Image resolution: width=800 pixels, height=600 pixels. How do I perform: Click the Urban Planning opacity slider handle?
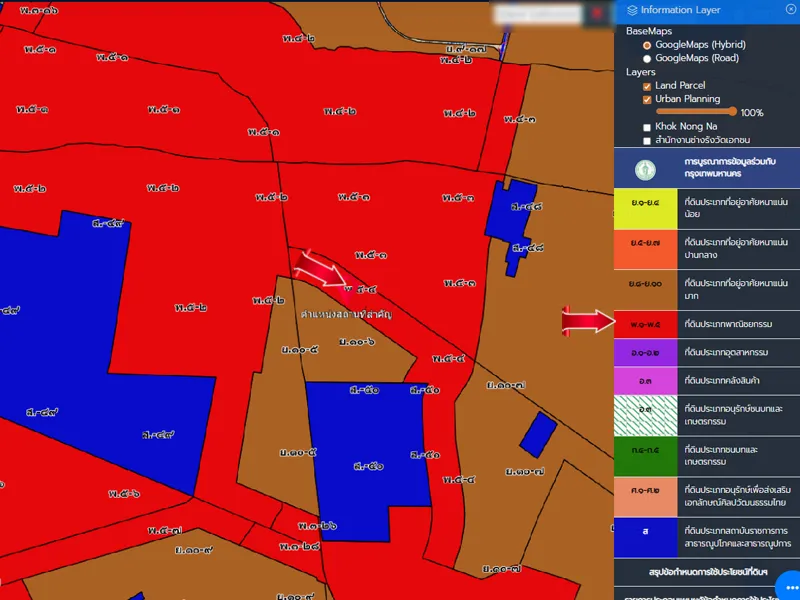[733, 112]
